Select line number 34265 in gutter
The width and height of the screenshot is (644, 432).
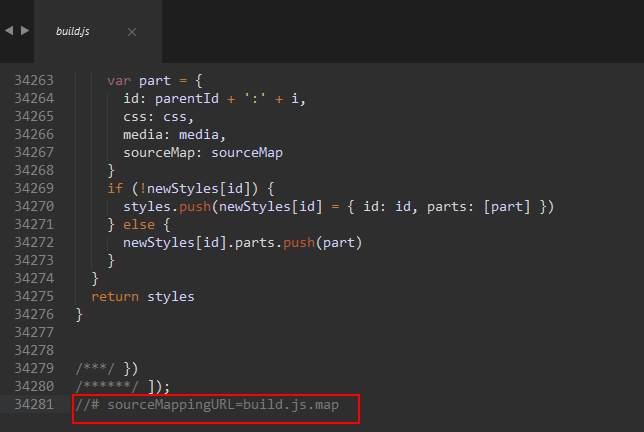[x=34, y=116]
